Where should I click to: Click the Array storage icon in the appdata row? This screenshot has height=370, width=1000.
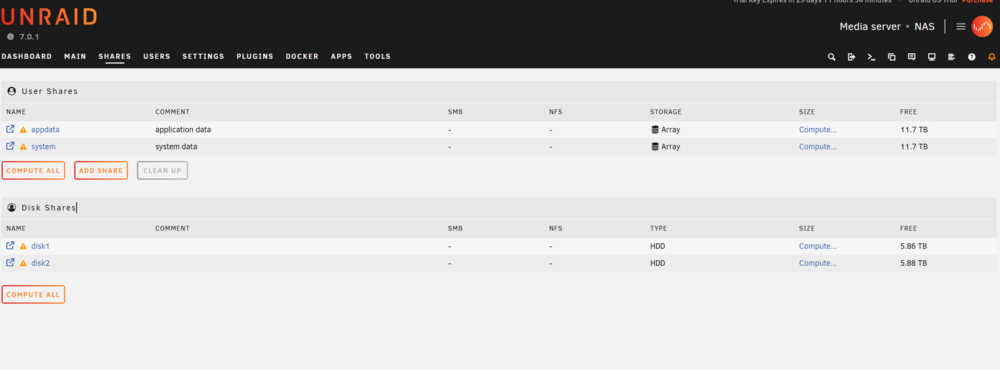click(x=654, y=130)
